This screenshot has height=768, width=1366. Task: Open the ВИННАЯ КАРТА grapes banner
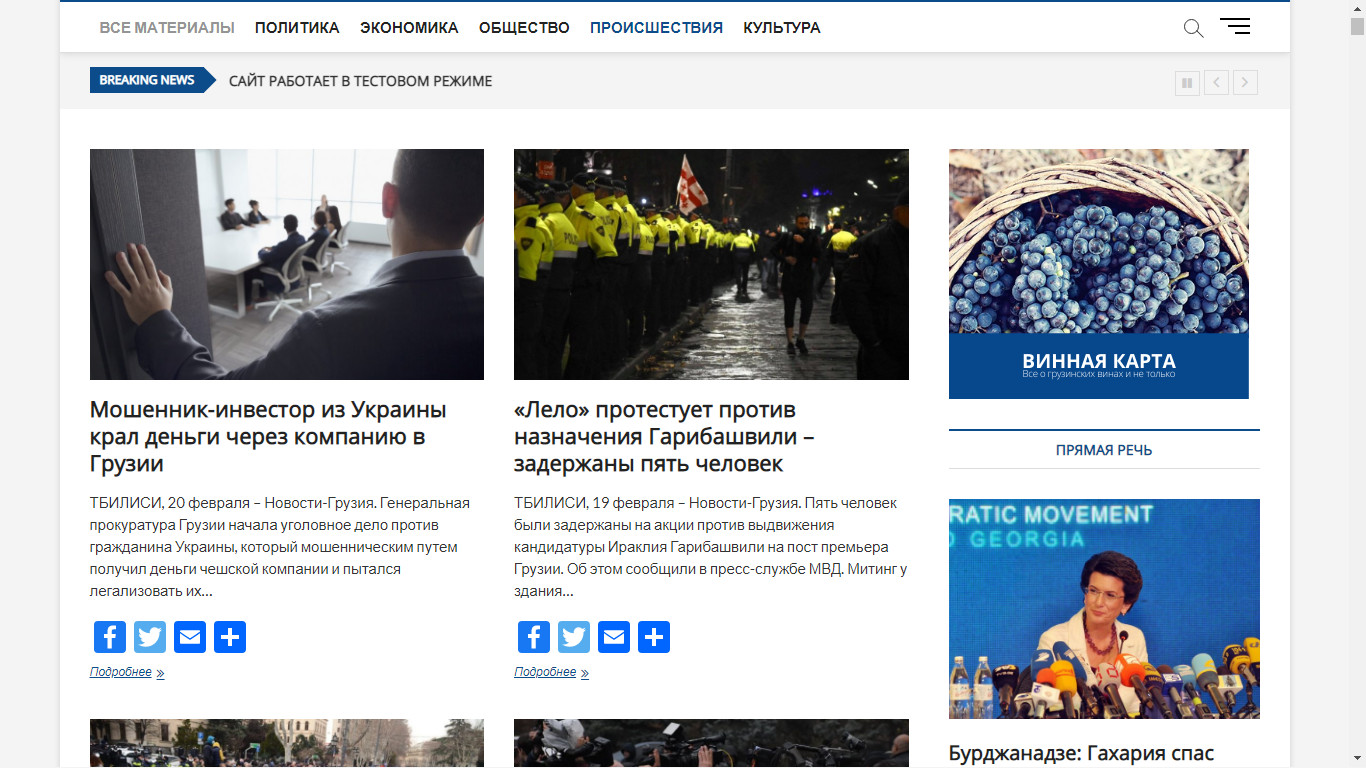point(1099,274)
